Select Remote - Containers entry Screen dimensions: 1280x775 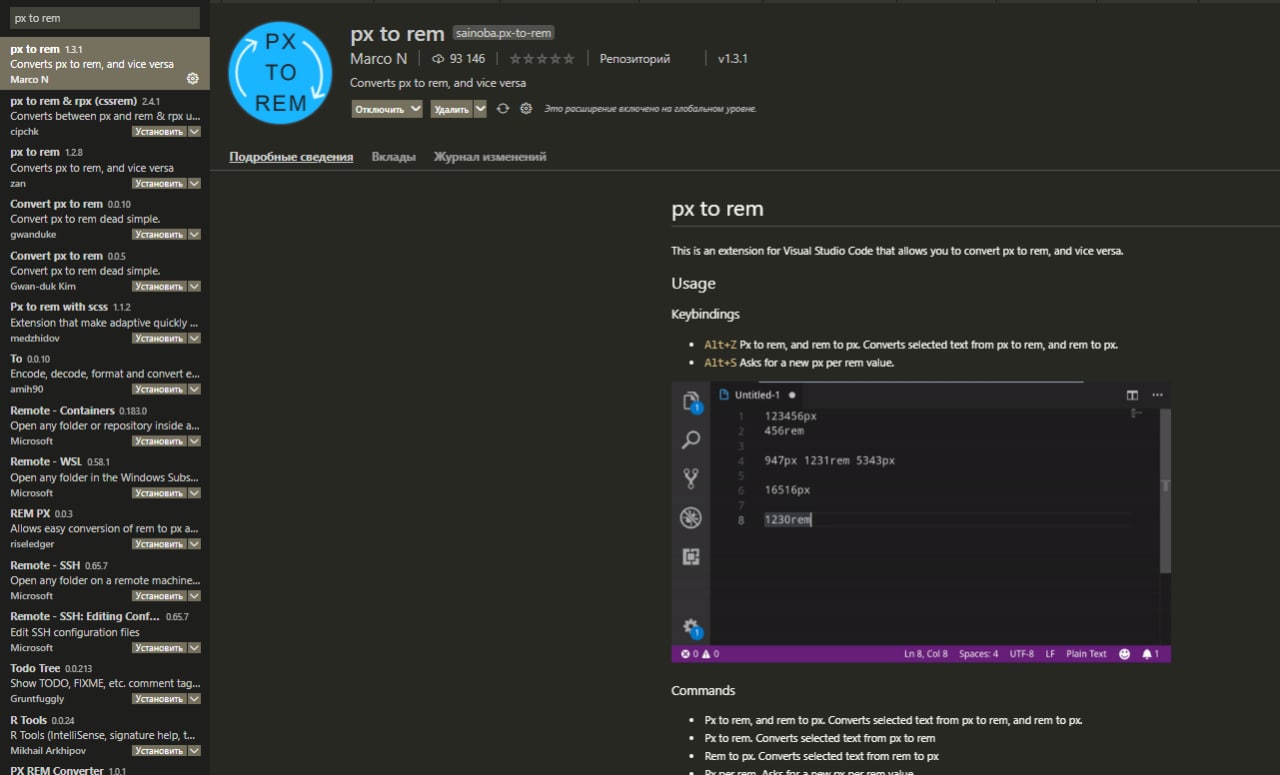(105, 426)
